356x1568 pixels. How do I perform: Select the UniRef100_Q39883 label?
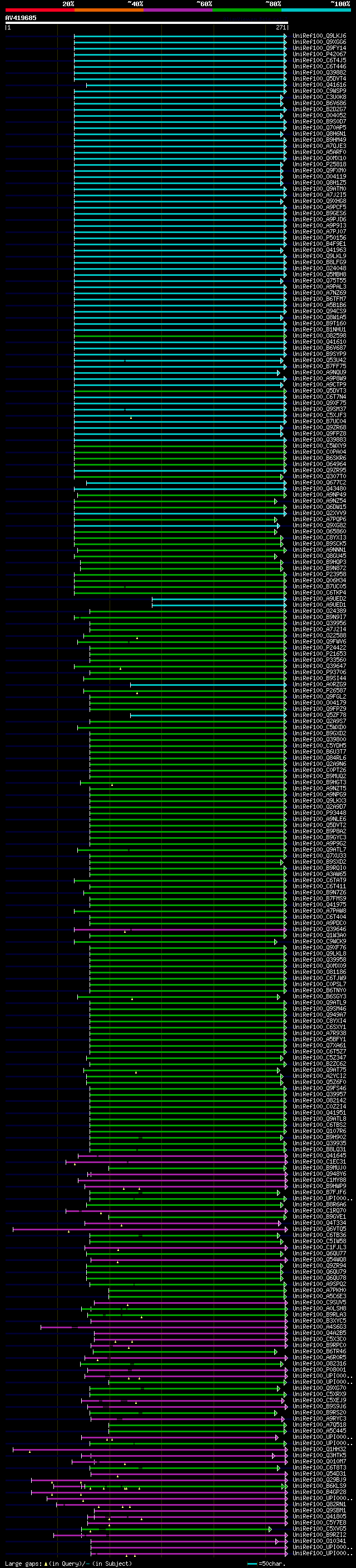click(319, 439)
